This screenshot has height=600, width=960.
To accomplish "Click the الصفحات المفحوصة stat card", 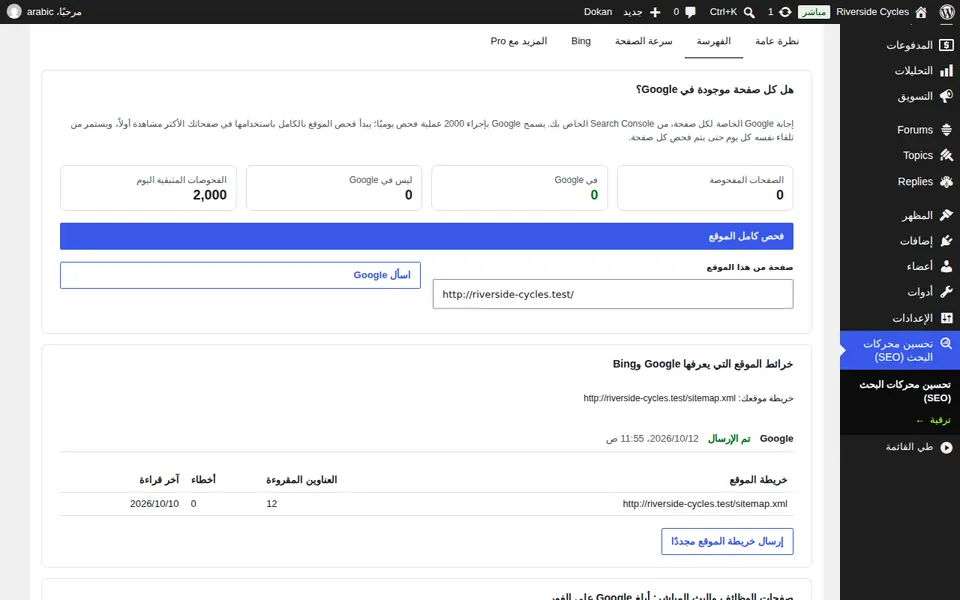I will coord(705,188).
